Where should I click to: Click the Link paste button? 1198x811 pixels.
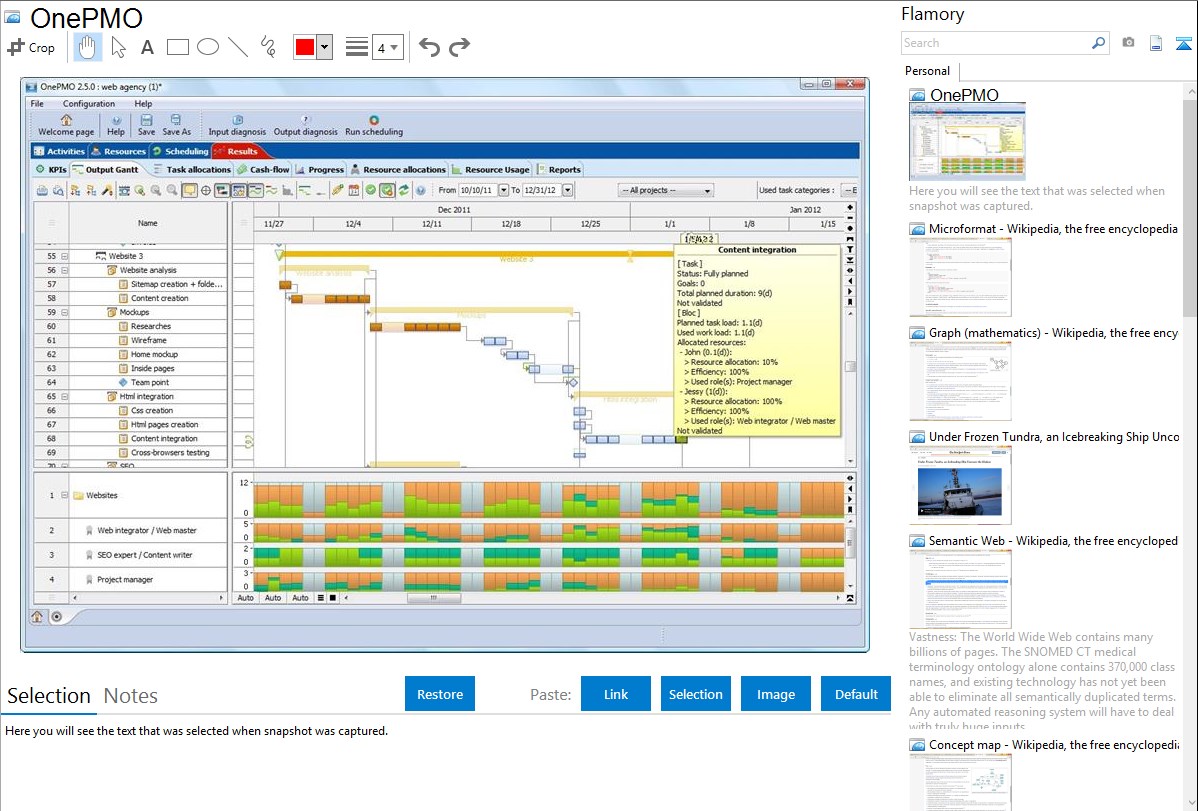click(616, 694)
